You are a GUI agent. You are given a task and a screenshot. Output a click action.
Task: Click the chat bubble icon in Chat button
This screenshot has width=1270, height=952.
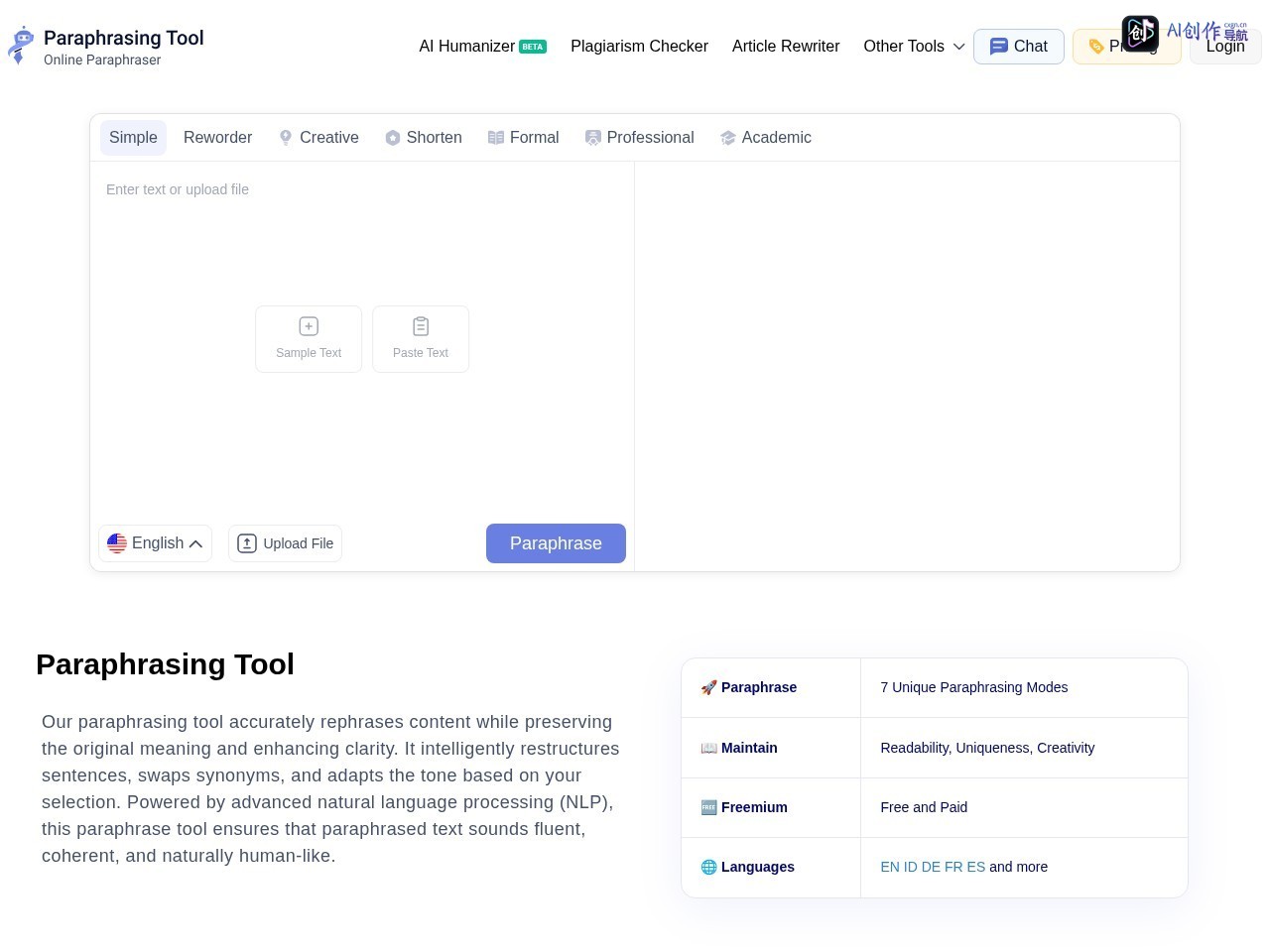tap(999, 47)
